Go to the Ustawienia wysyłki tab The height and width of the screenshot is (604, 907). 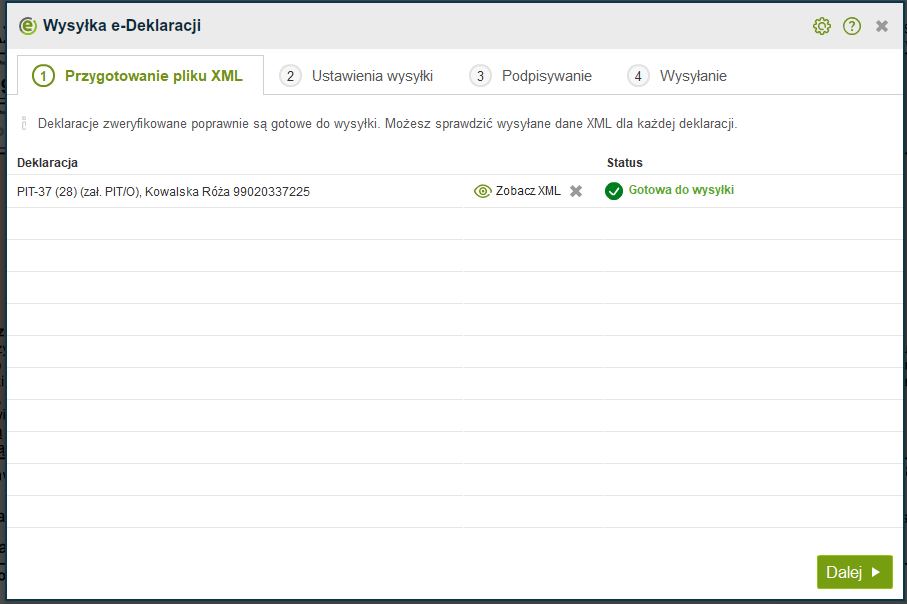(x=359, y=76)
